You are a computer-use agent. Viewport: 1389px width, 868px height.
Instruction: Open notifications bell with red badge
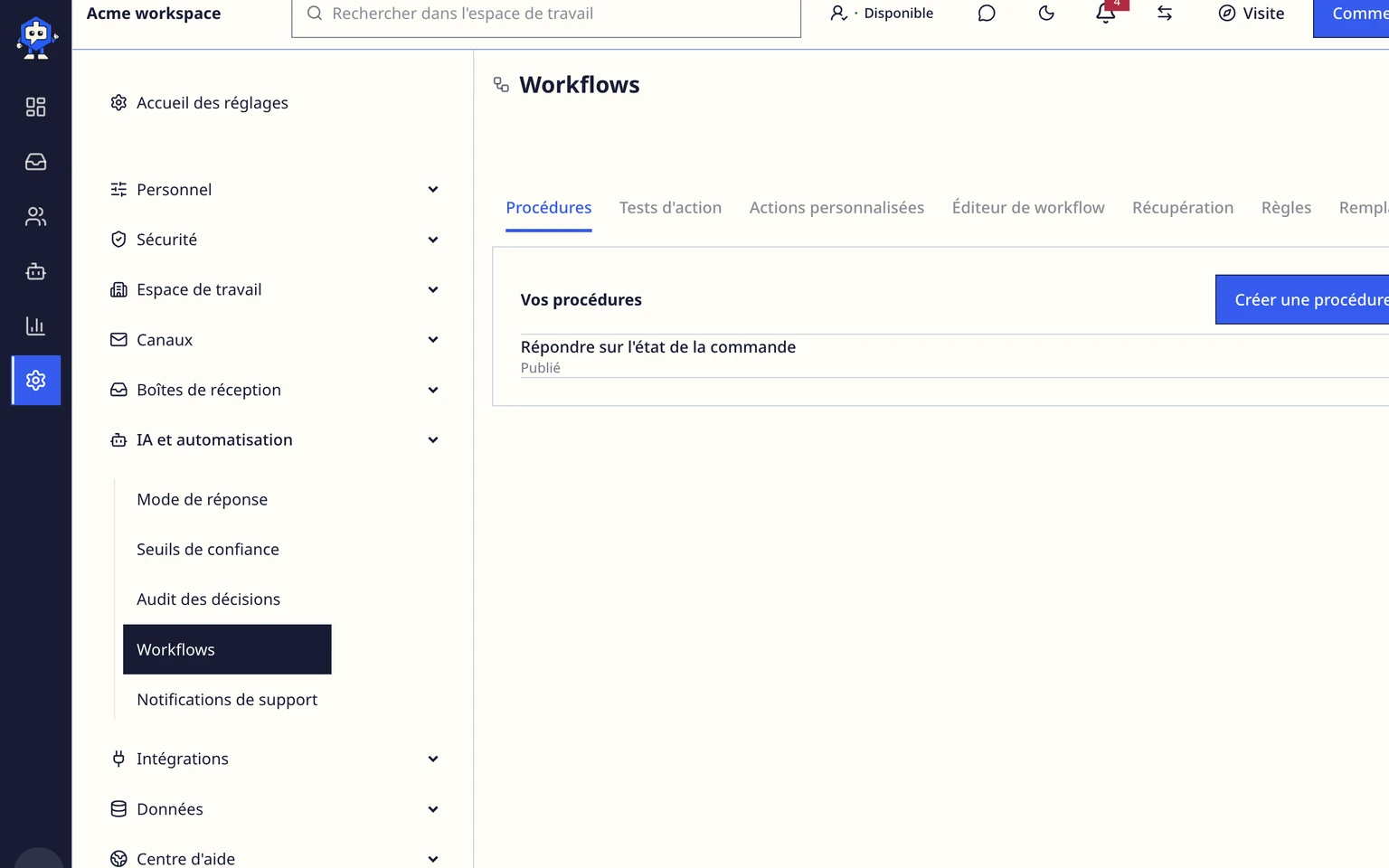click(1106, 14)
